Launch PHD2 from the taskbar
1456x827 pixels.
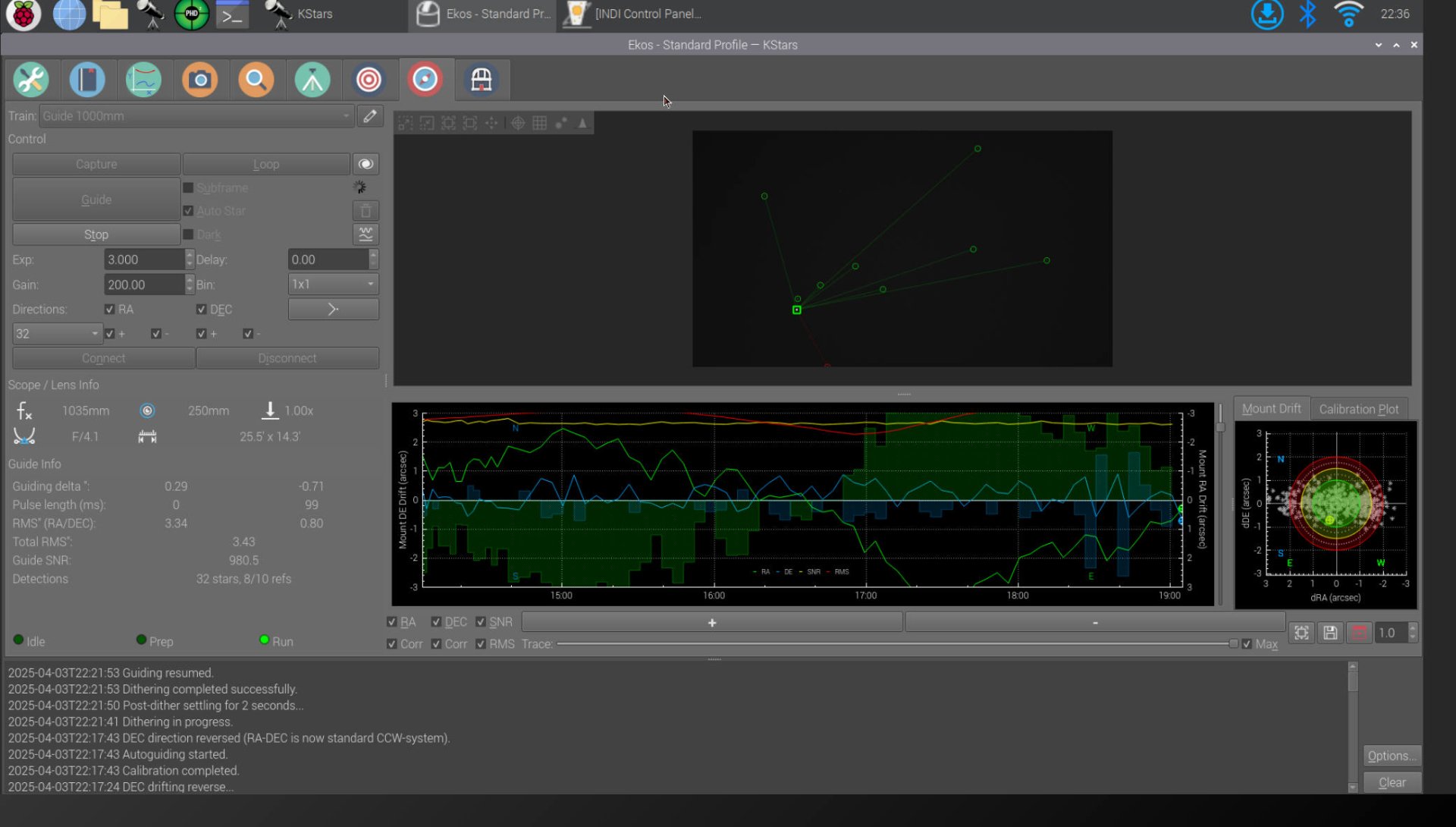coord(192,14)
